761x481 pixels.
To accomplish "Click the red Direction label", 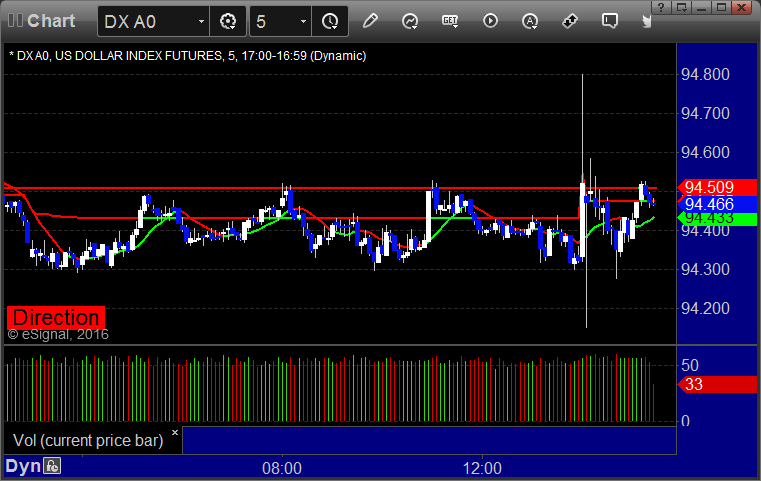I will click(55, 318).
